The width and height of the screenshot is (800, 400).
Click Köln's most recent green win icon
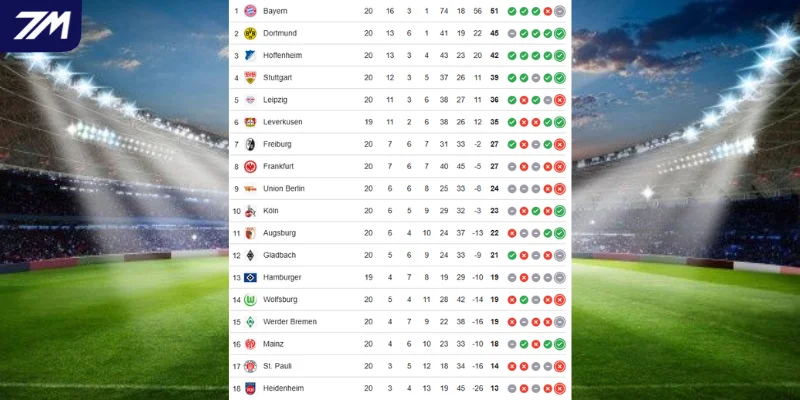point(560,211)
